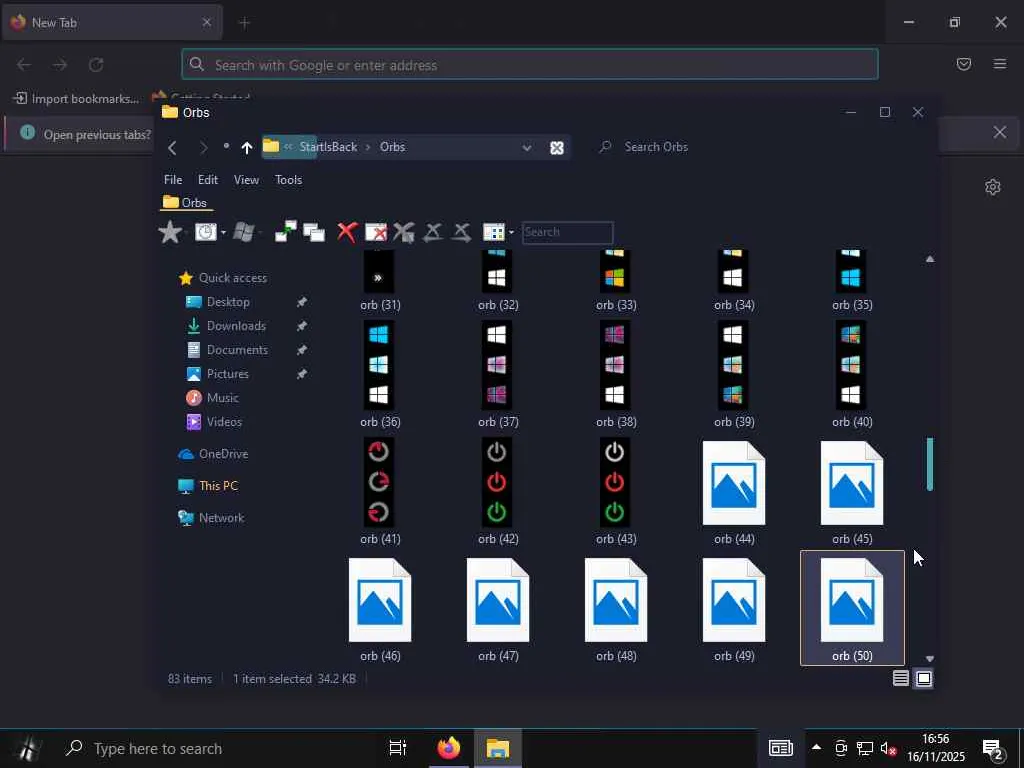
Task: Click the vertical scrollbar thumb in file list
Action: [x=929, y=464]
